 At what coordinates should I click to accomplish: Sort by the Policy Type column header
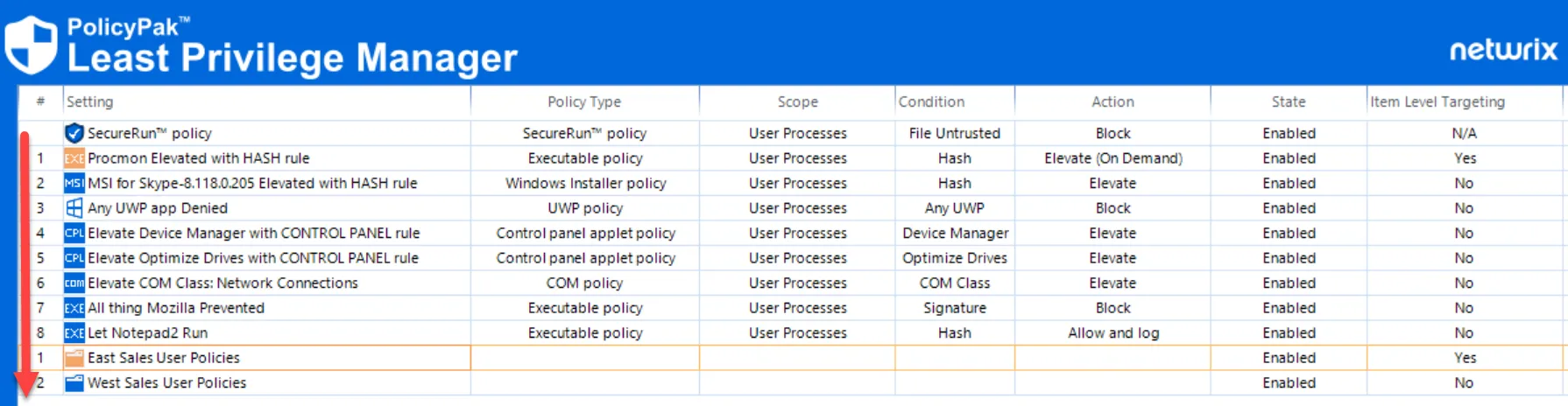[x=584, y=101]
